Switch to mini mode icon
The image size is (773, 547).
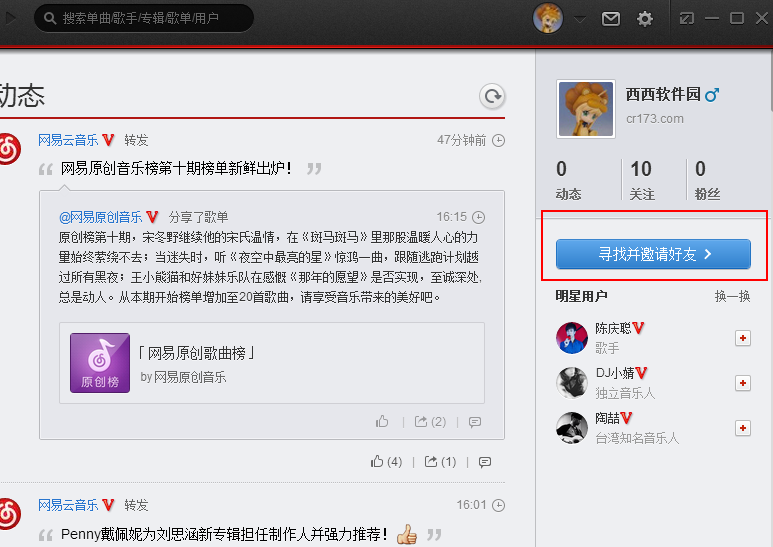click(687, 19)
